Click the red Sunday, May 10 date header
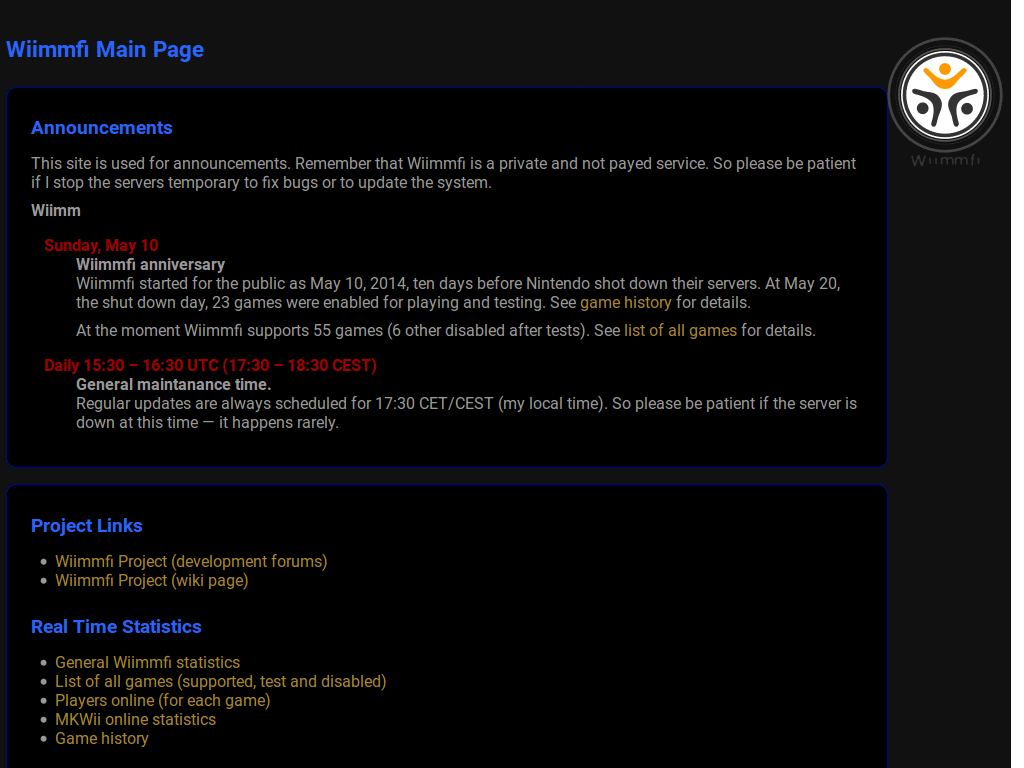 101,245
